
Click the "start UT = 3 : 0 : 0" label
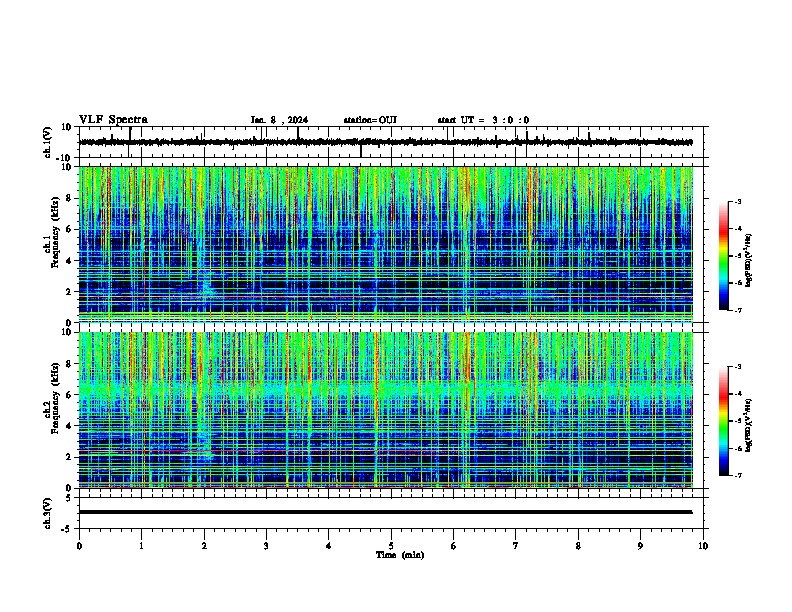pyautogui.click(x=483, y=120)
